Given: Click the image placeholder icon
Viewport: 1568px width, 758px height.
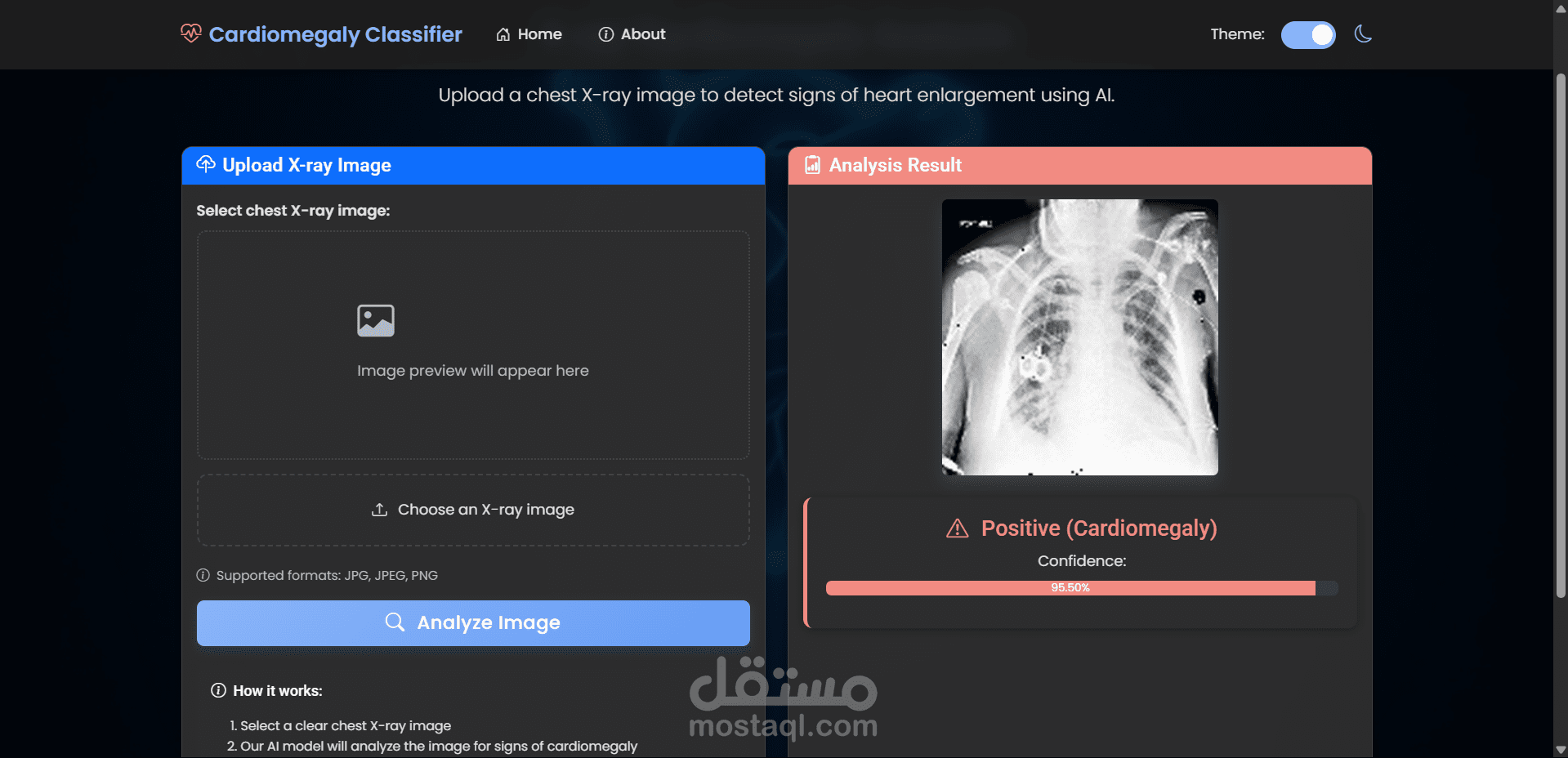Looking at the screenshot, I should point(376,321).
